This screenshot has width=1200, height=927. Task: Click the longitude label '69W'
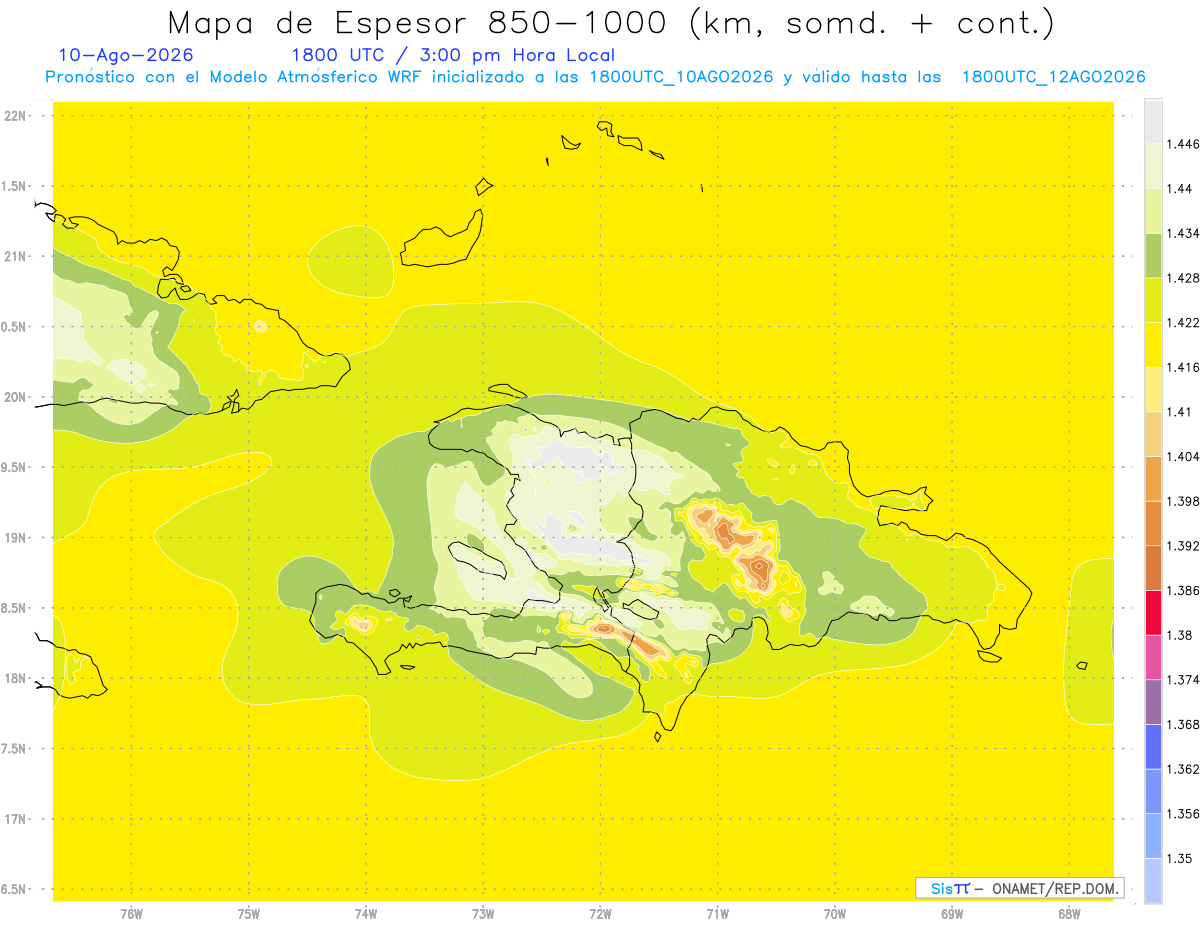952,914
